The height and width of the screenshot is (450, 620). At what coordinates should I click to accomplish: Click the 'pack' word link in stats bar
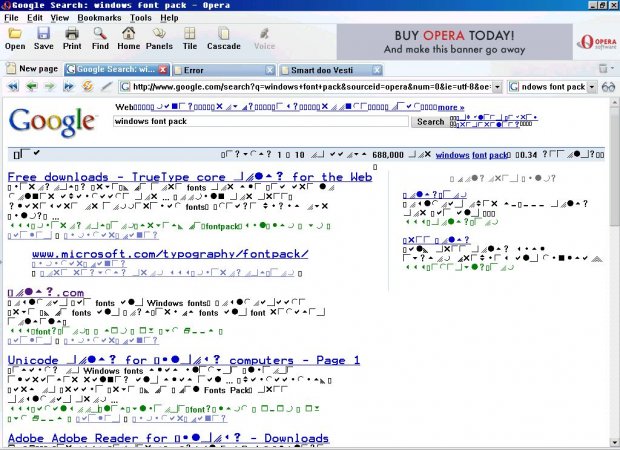click(498, 155)
